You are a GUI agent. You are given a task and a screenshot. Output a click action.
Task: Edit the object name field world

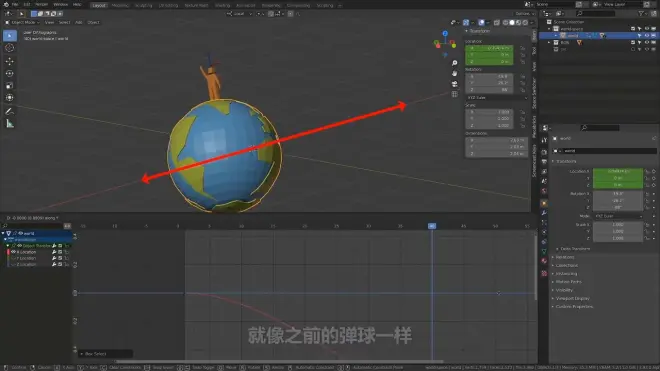[x=609, y=151]
